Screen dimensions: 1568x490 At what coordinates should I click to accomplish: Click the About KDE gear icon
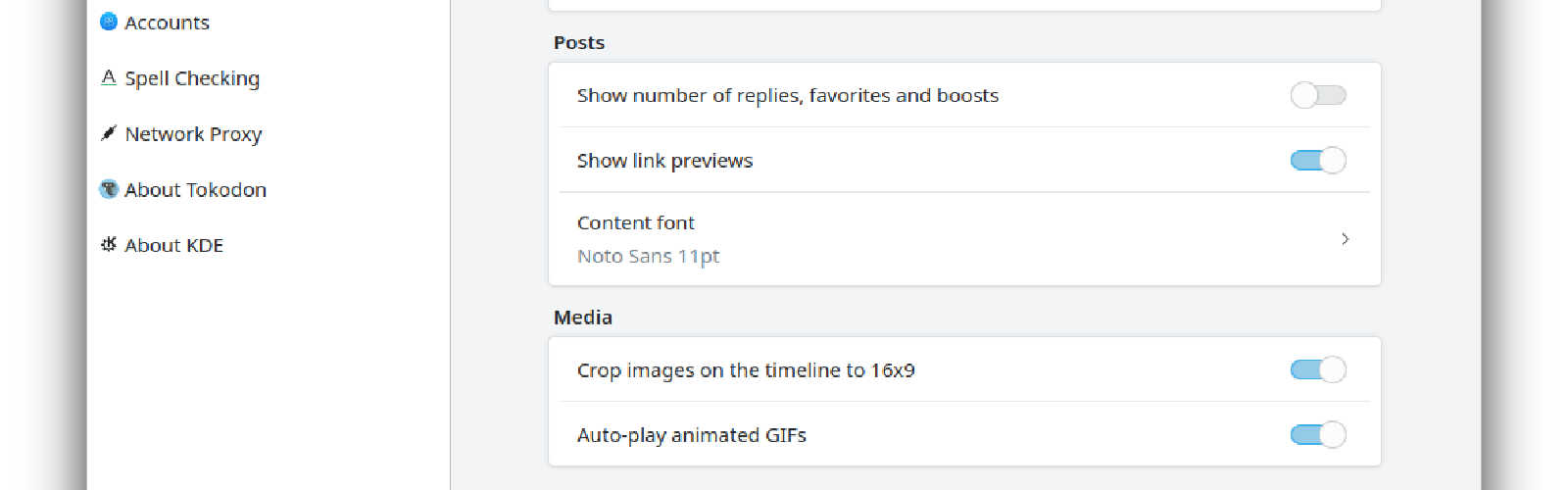(x=109, y=245)
